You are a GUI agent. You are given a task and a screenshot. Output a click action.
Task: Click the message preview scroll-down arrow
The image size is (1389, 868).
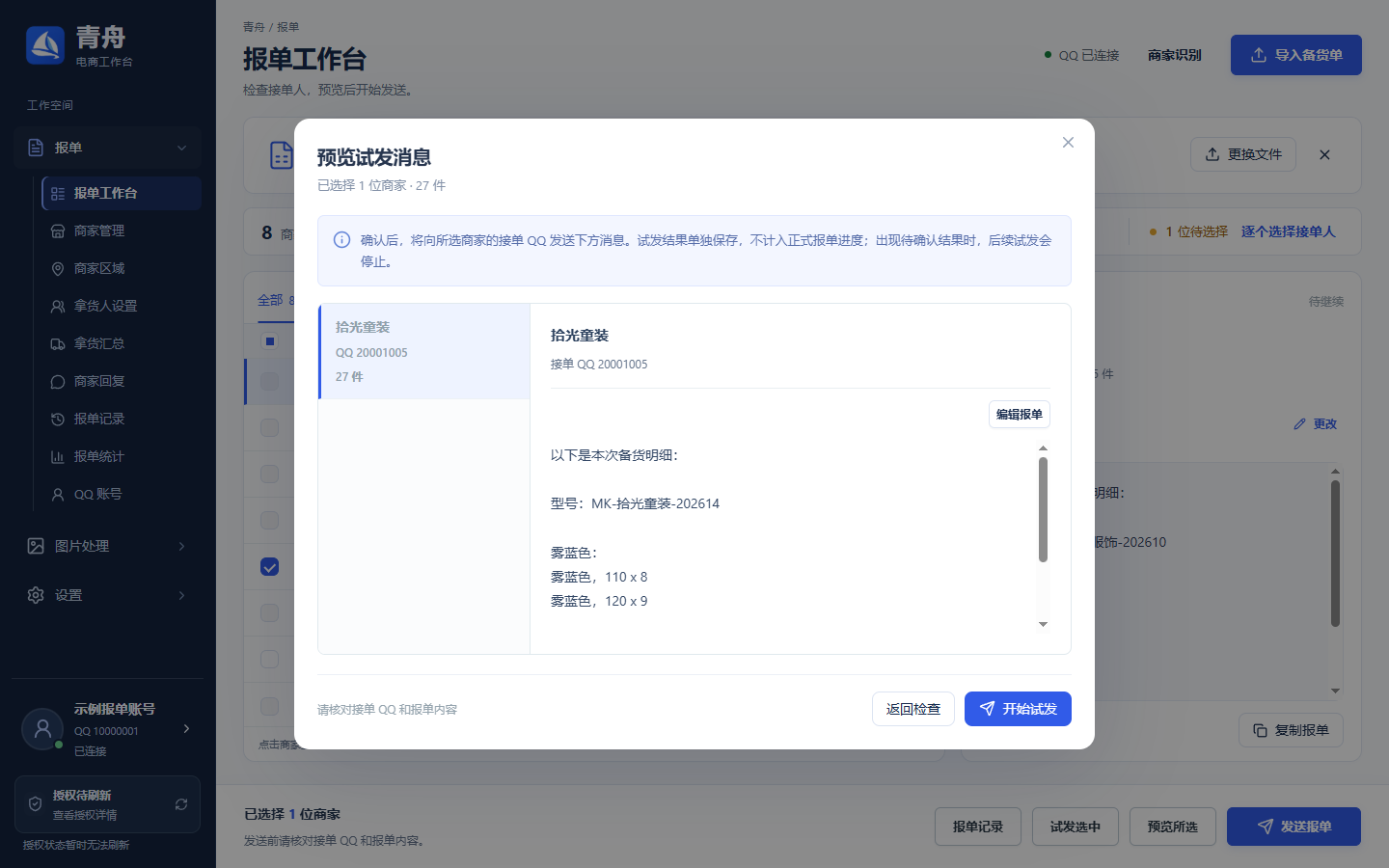(1043, 625)
